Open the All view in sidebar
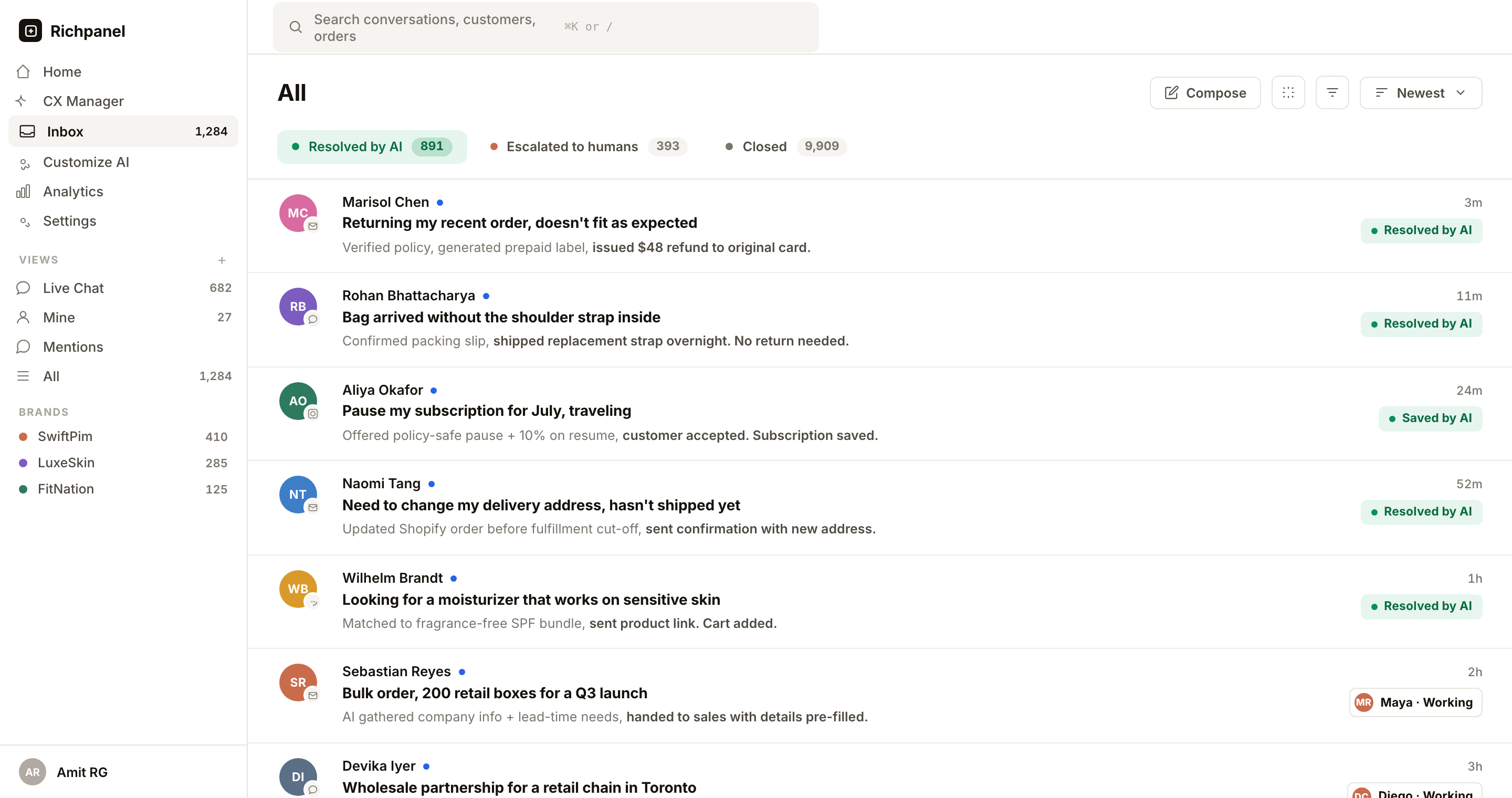The height and width of the screenshot is (798, 1512). 123,376
